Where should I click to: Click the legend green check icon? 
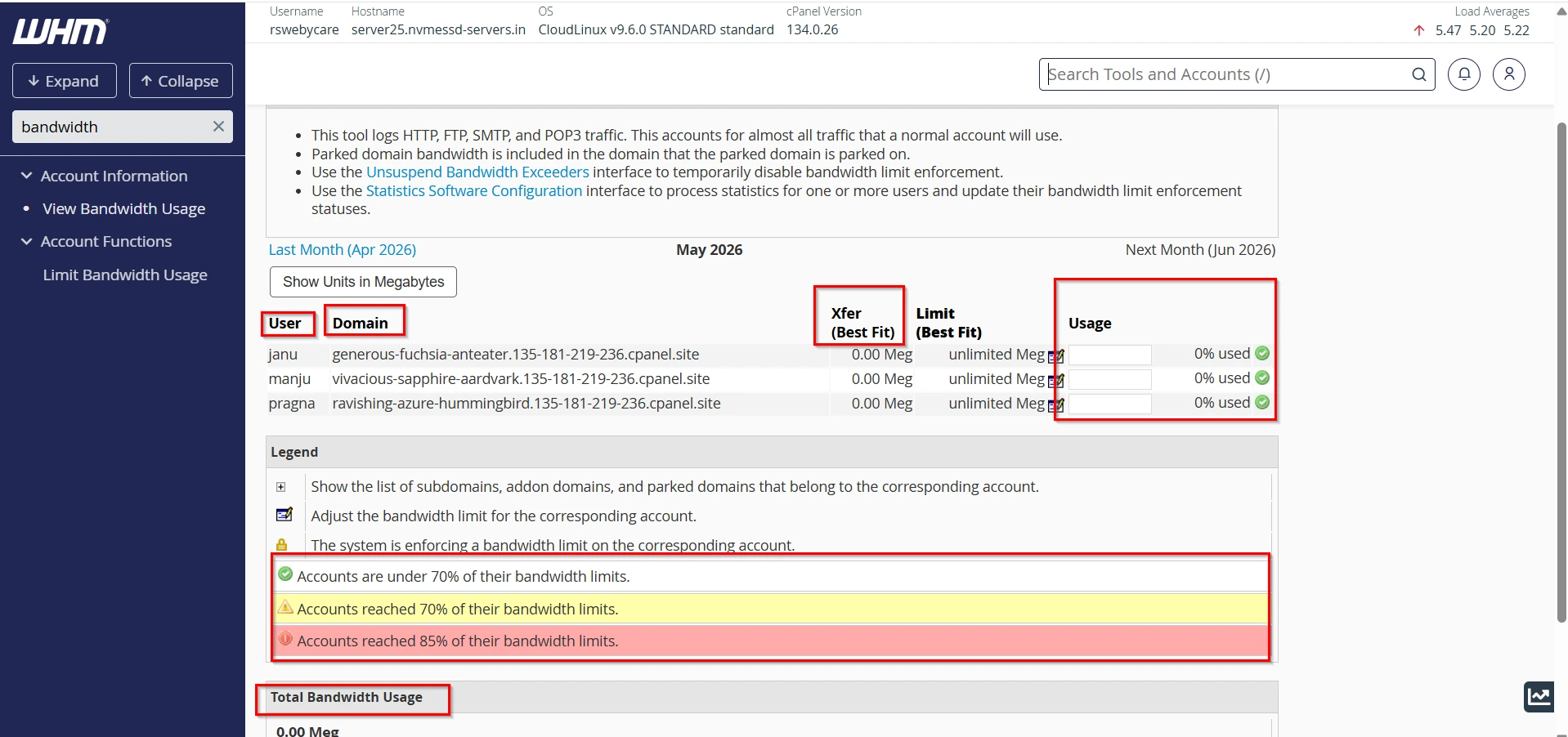pos(285,574)
